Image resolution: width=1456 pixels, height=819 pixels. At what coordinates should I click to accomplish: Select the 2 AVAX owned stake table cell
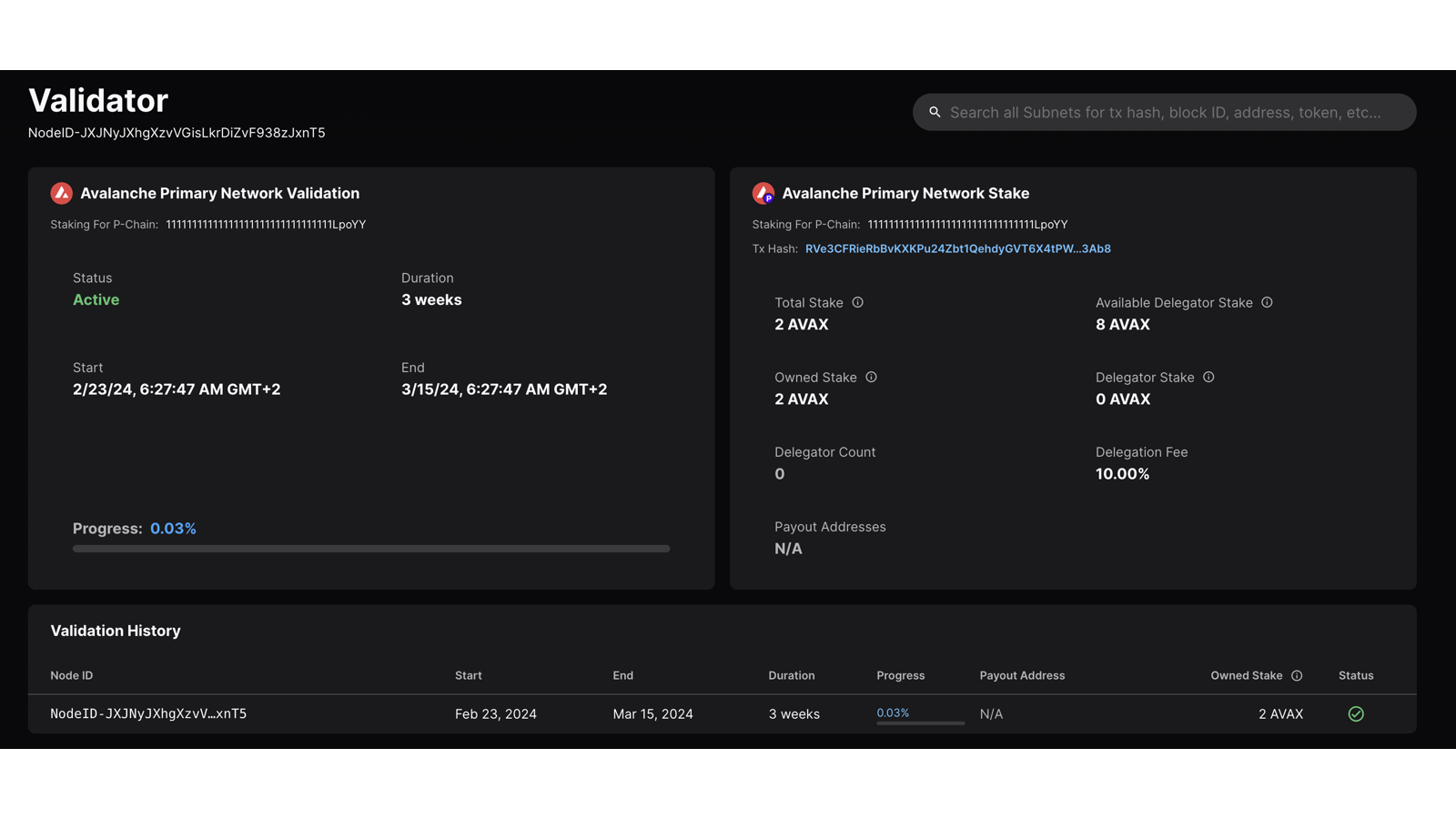pyautogui.click(x=1280, y=714)
